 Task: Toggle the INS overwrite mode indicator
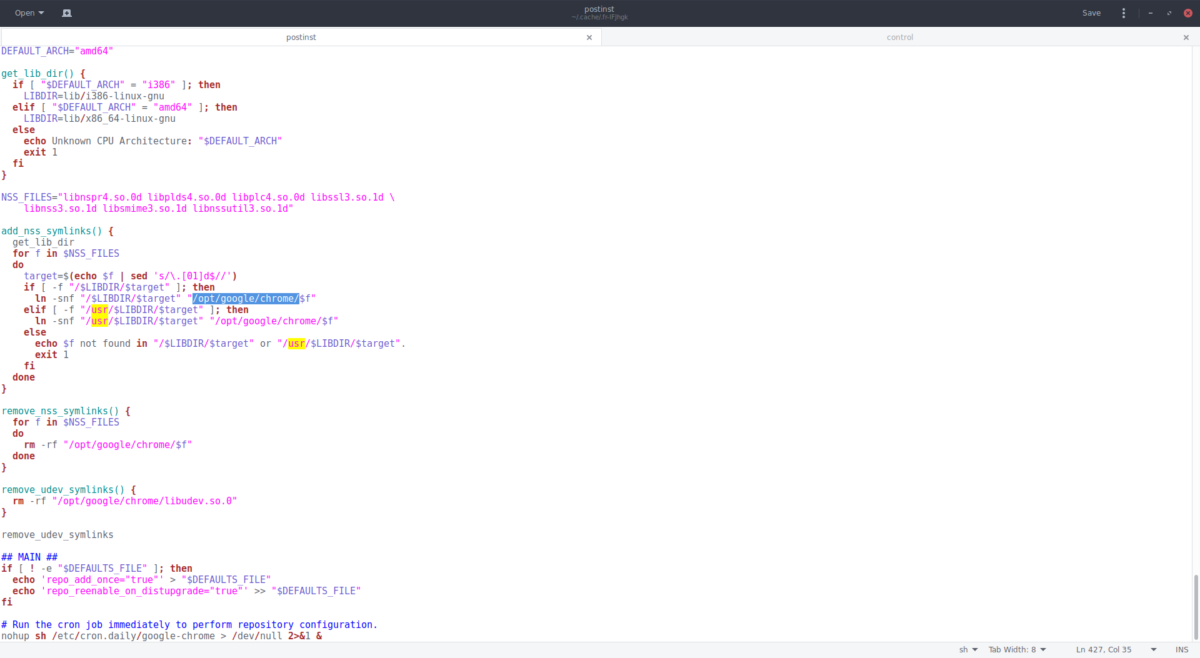tap(1184, 648)
